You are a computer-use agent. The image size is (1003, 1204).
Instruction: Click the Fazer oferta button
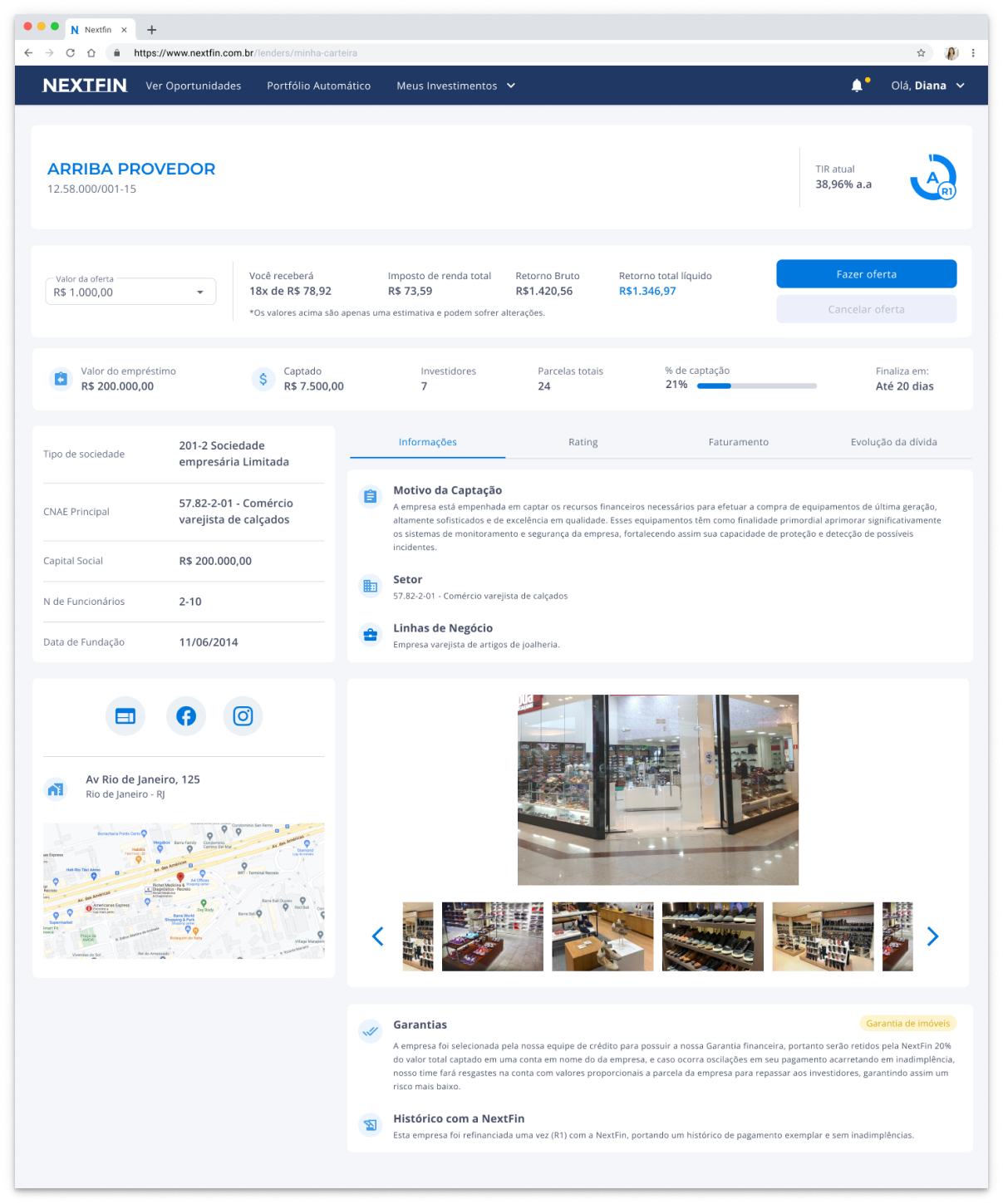click(867, 274)
